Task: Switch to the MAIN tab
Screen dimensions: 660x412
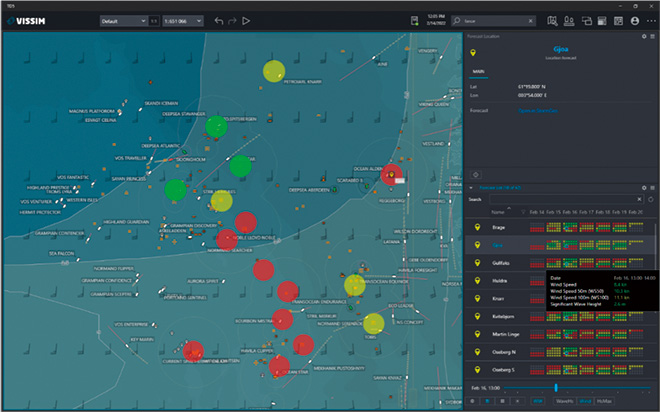Action: coord(478,72)
